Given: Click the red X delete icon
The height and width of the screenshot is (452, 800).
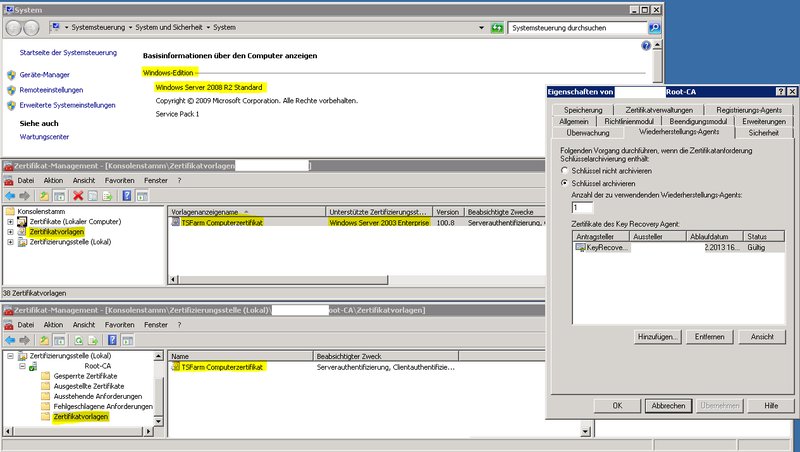Looking at the screenshot, I should [x=78, y=196].
